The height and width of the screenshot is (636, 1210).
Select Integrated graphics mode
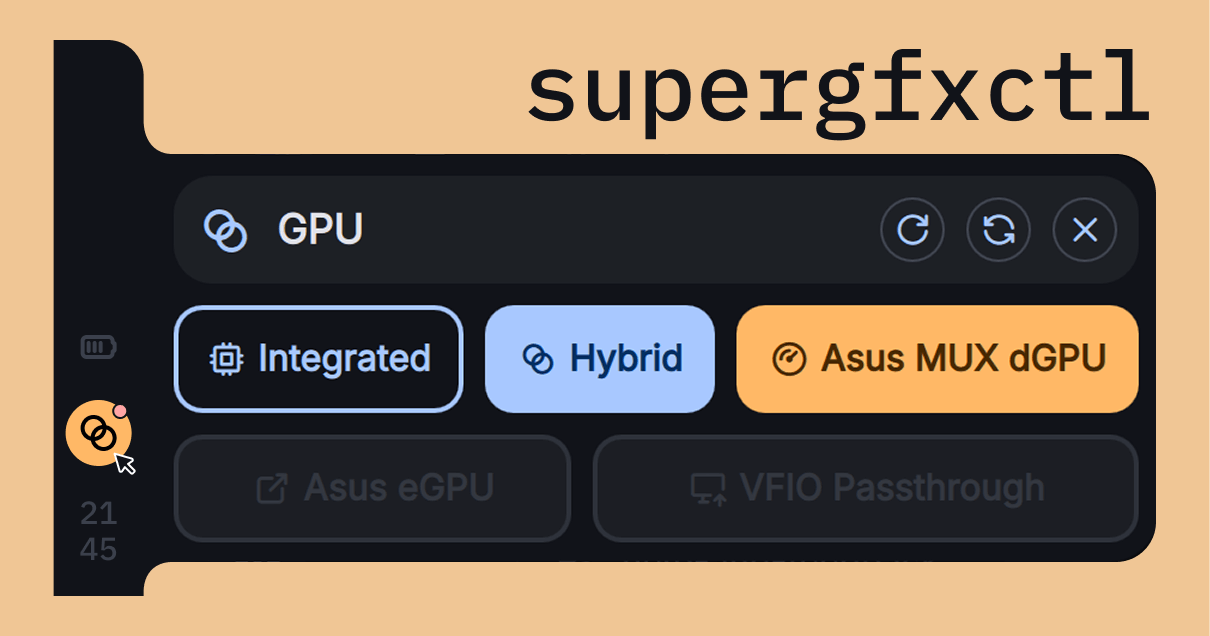pos(318,359)
